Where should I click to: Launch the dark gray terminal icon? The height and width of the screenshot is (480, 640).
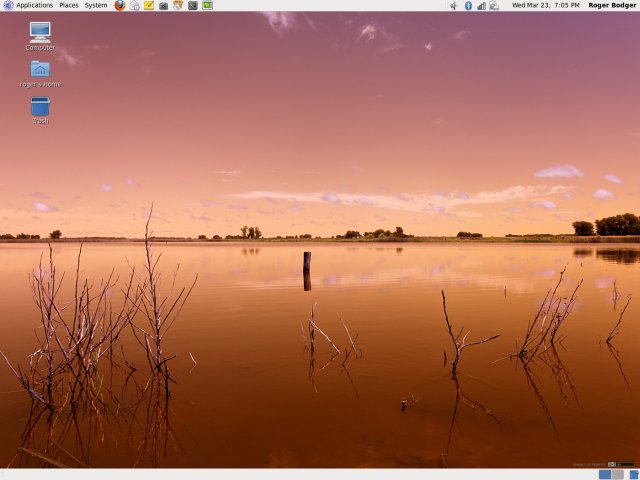(193, 5)
